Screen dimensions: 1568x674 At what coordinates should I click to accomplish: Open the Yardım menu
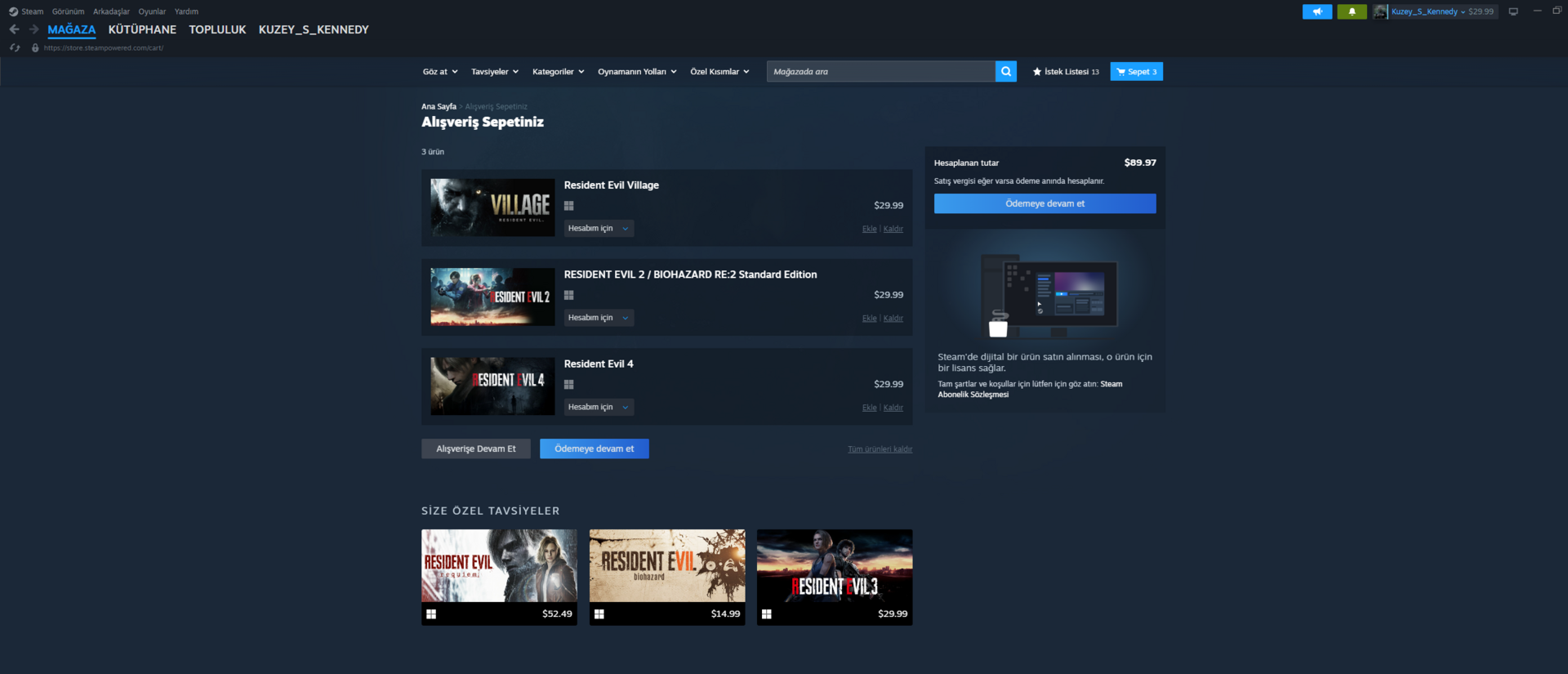click(186, 11)
